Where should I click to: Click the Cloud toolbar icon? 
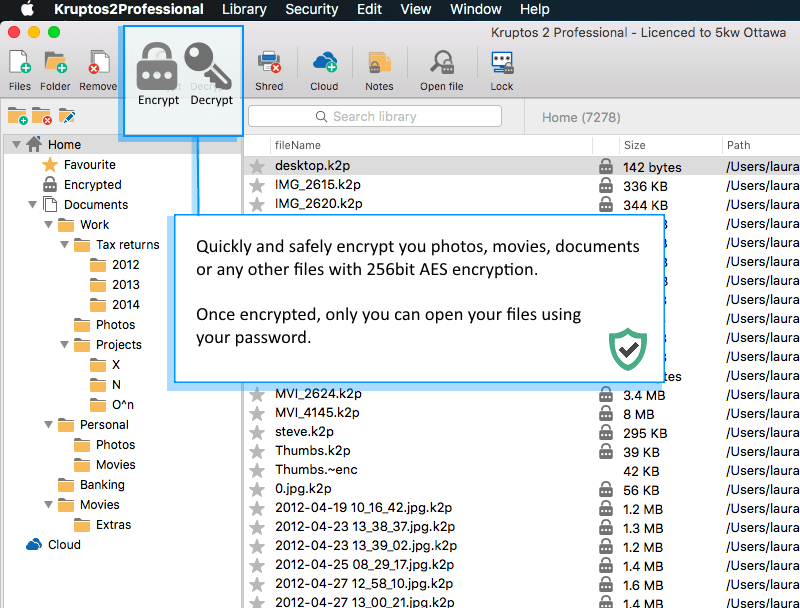[x=324, y=65]
